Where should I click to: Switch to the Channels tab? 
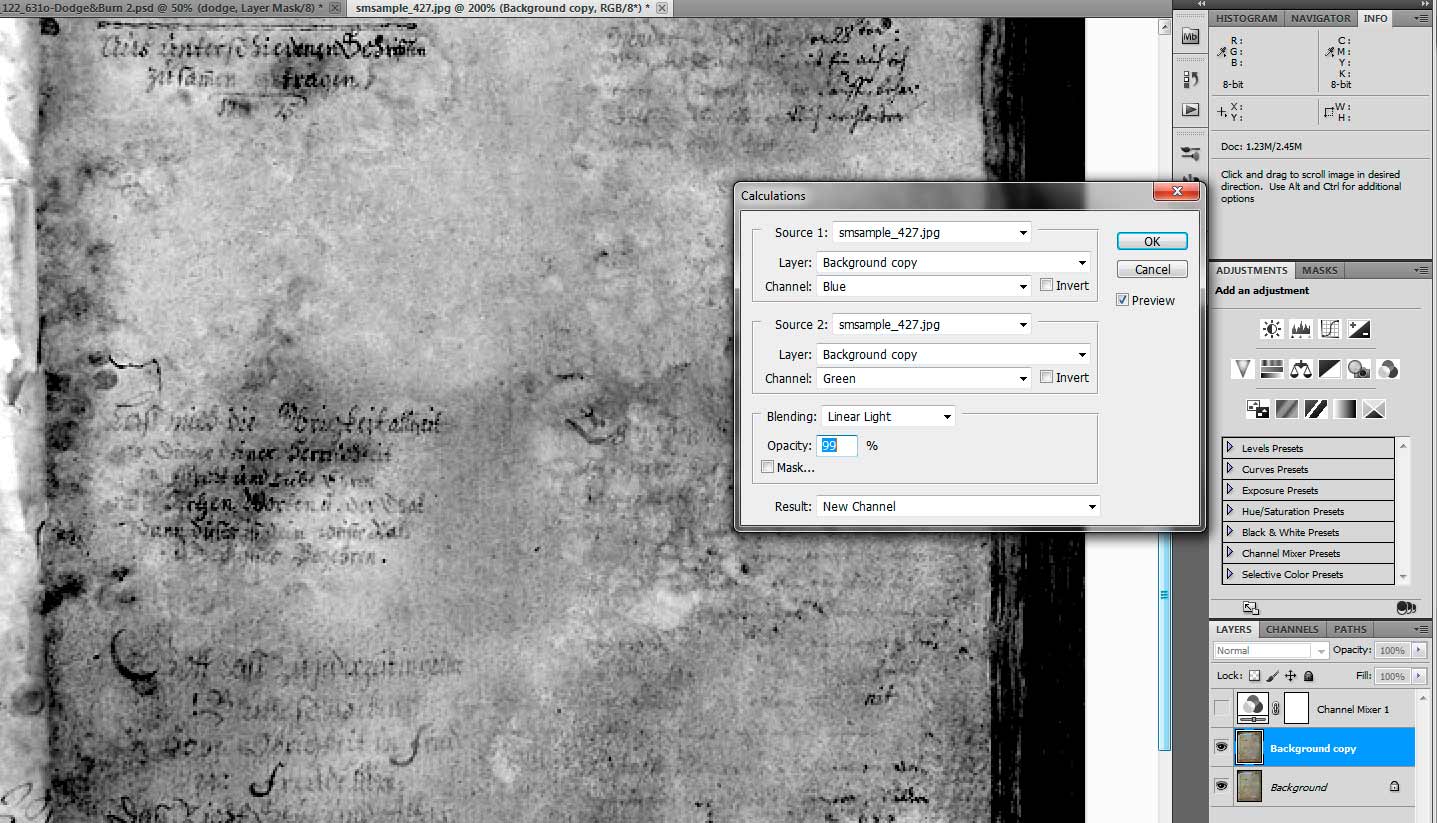(x=1292, y=629)
